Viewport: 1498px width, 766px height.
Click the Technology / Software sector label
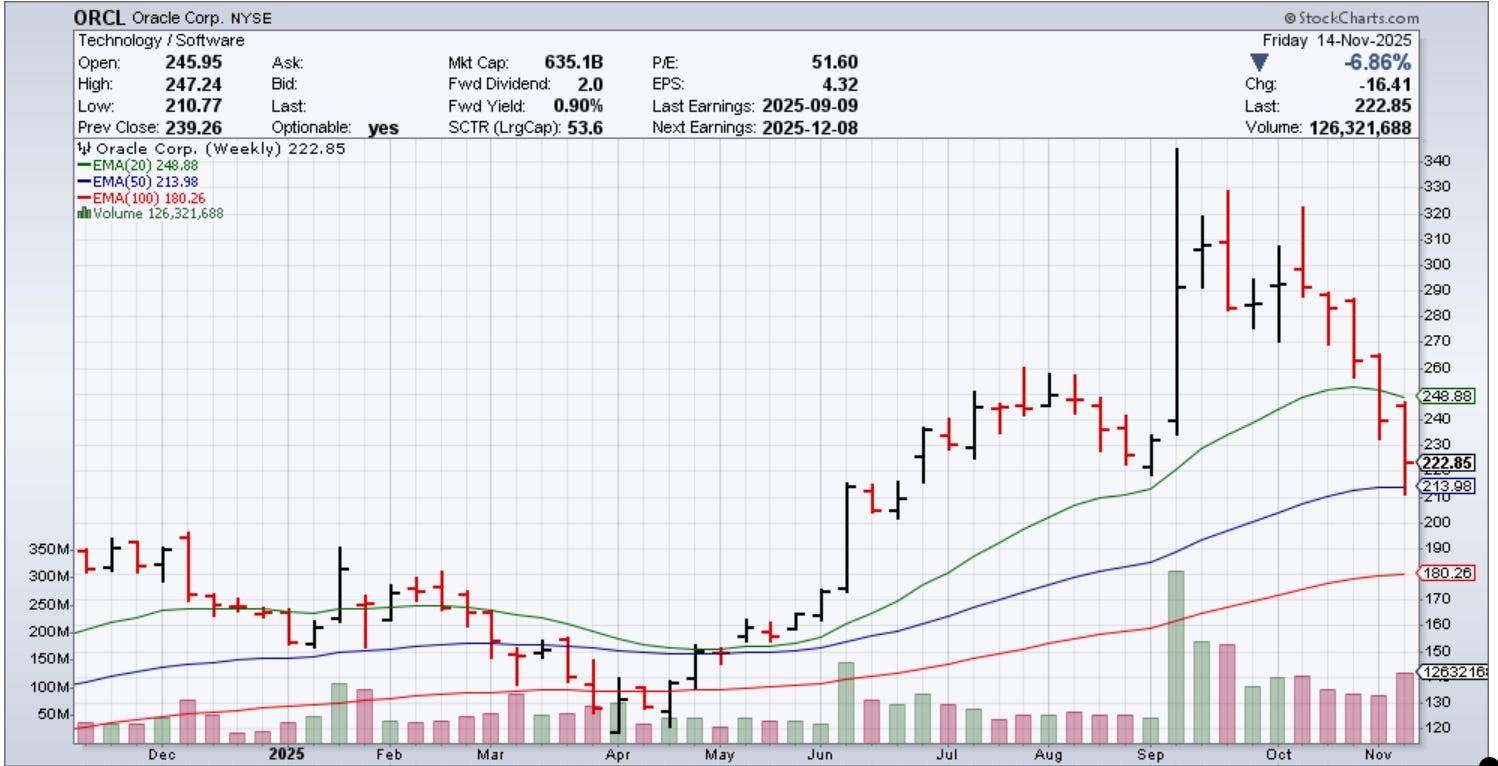[162, 40]
